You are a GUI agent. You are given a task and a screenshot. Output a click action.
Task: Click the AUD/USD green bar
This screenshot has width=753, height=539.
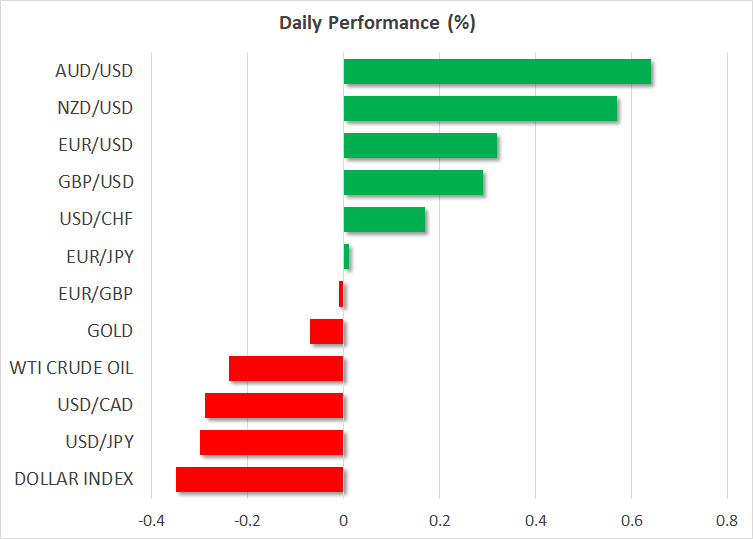click(497, 72)
